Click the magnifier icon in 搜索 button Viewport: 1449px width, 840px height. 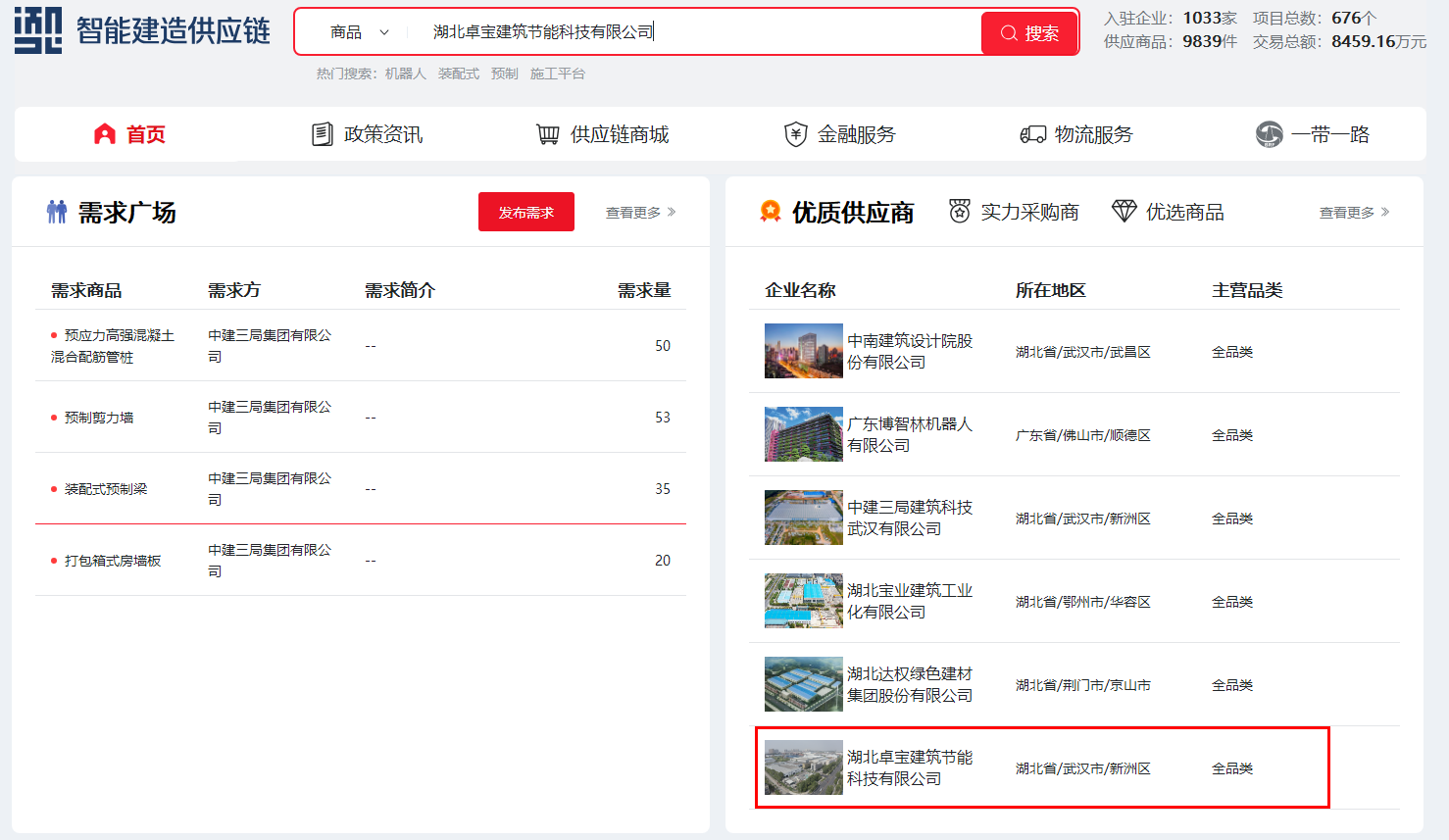1008,33
